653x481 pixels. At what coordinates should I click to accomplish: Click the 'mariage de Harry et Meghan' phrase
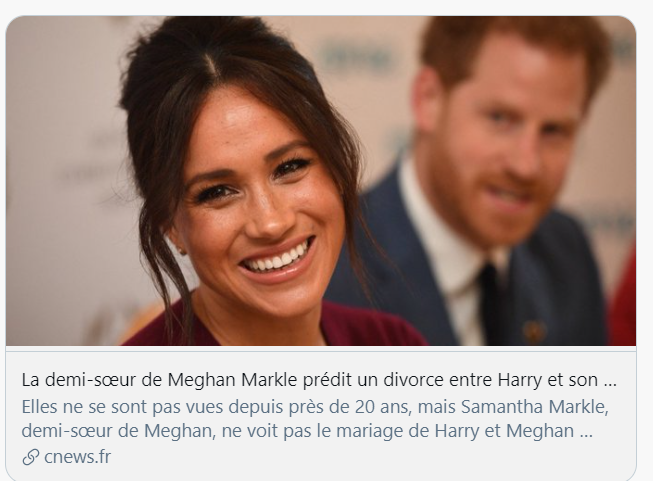(454, 431)
